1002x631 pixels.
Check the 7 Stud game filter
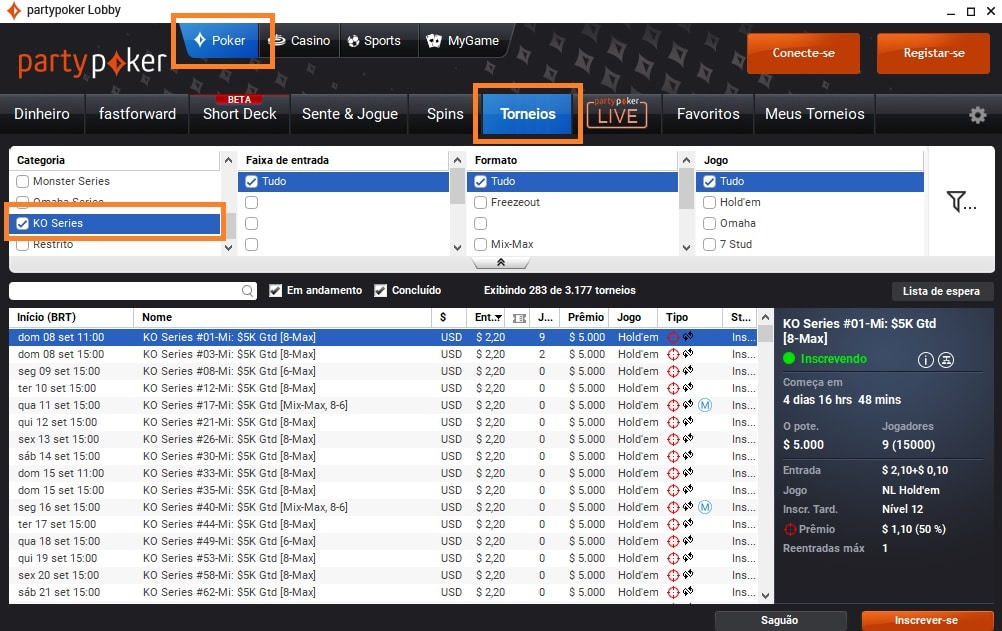(x=709, y=244)
